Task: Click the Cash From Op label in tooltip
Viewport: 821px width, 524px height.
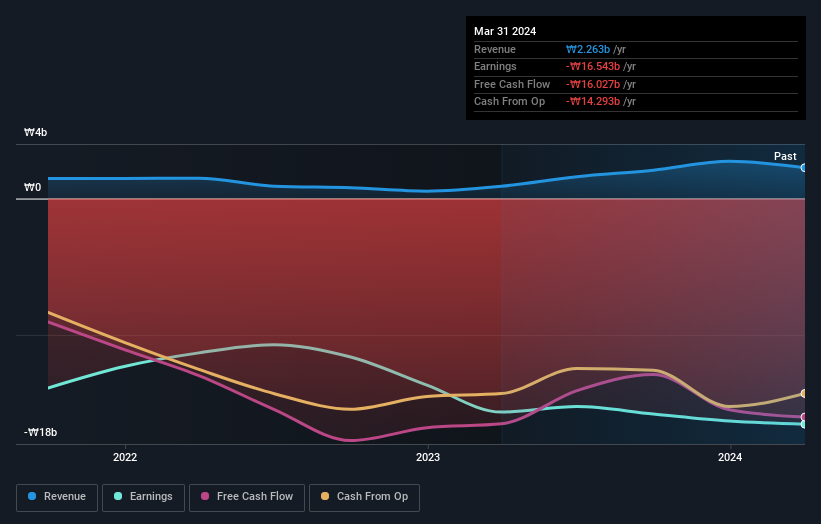Action: click(x=509, y=102)
